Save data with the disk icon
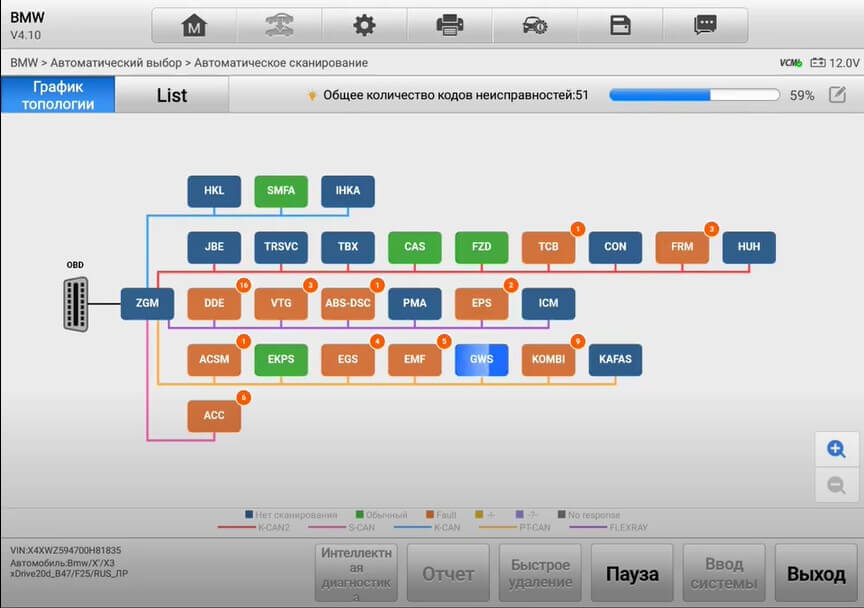 (620, 25)
